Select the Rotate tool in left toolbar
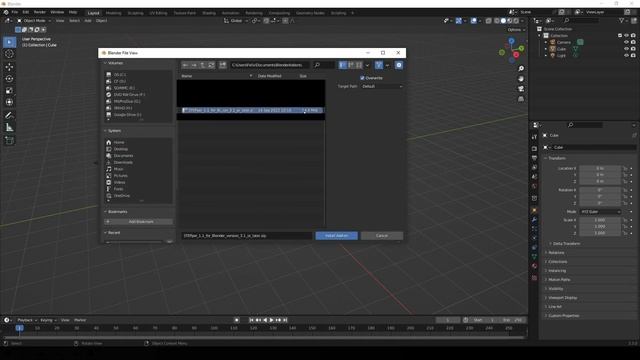 click(x=9, y=78)
